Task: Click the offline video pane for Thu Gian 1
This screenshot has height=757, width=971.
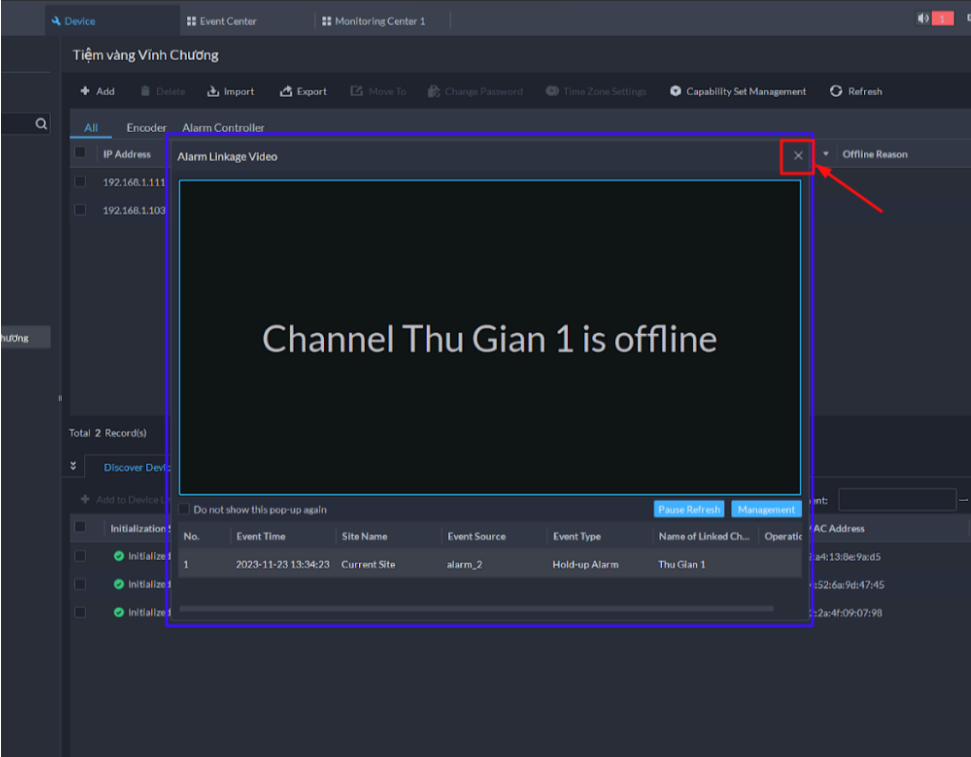Action: tap(490, 338)
